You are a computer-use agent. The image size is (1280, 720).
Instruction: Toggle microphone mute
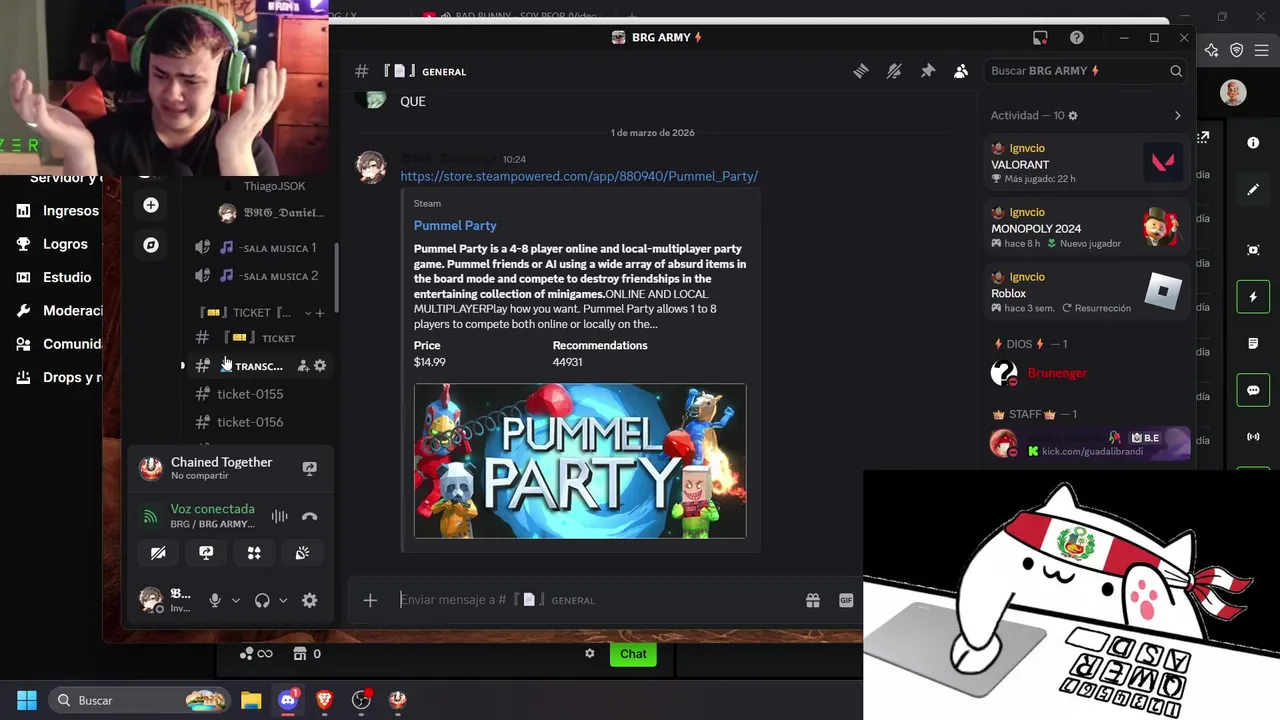(x=214, y=600)
